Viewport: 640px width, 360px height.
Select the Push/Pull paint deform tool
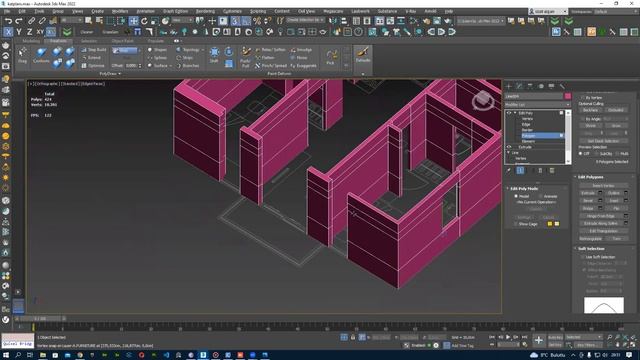(x=245, y=56)
